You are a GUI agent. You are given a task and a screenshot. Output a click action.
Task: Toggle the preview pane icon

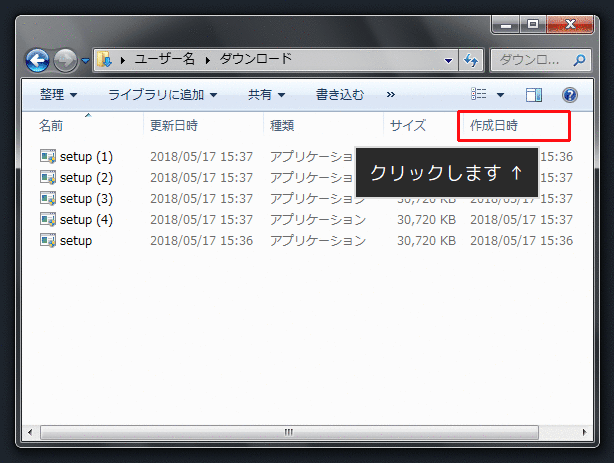click(x=534, y=95)
